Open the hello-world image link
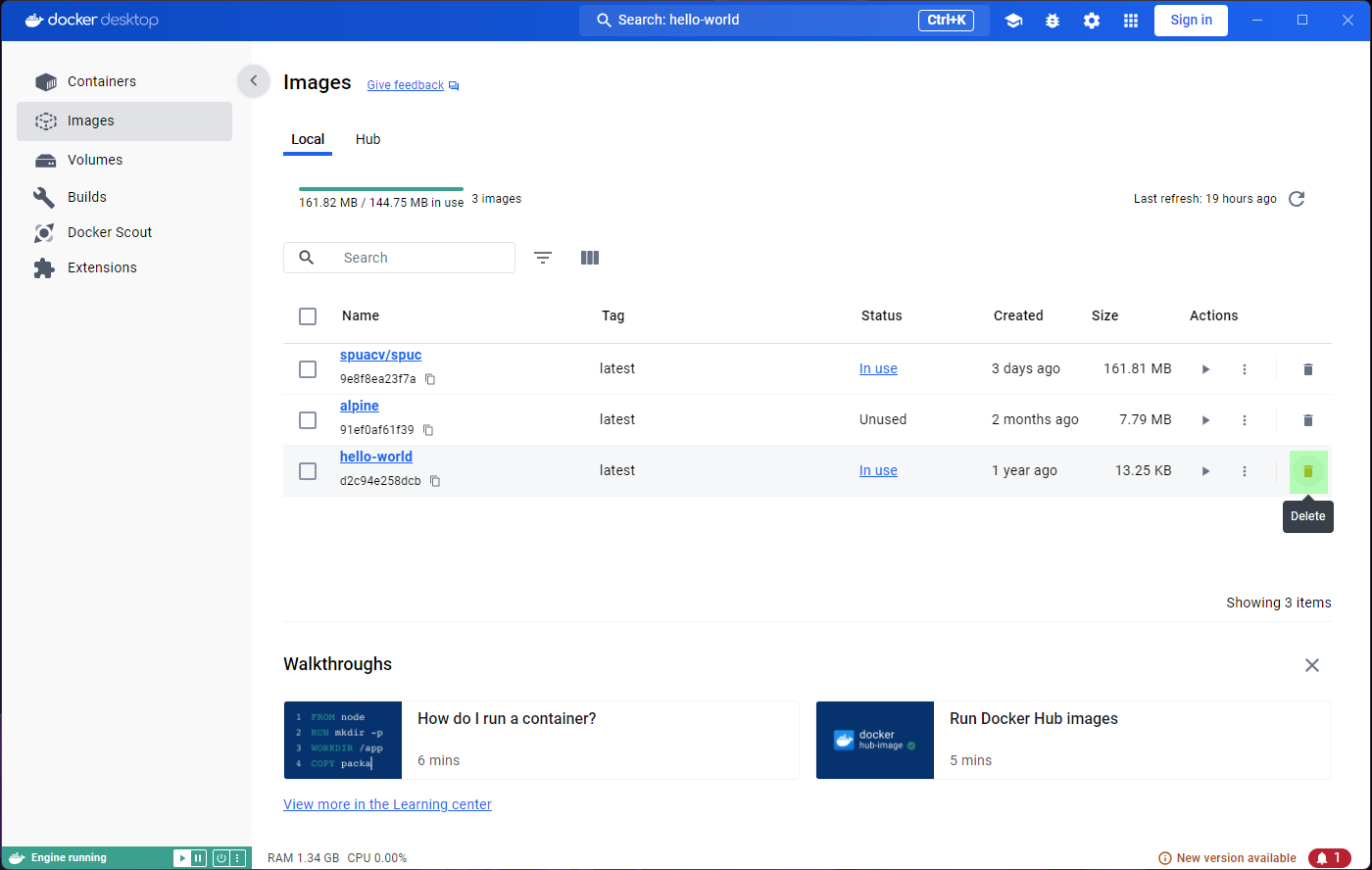 tap(376, 457)
